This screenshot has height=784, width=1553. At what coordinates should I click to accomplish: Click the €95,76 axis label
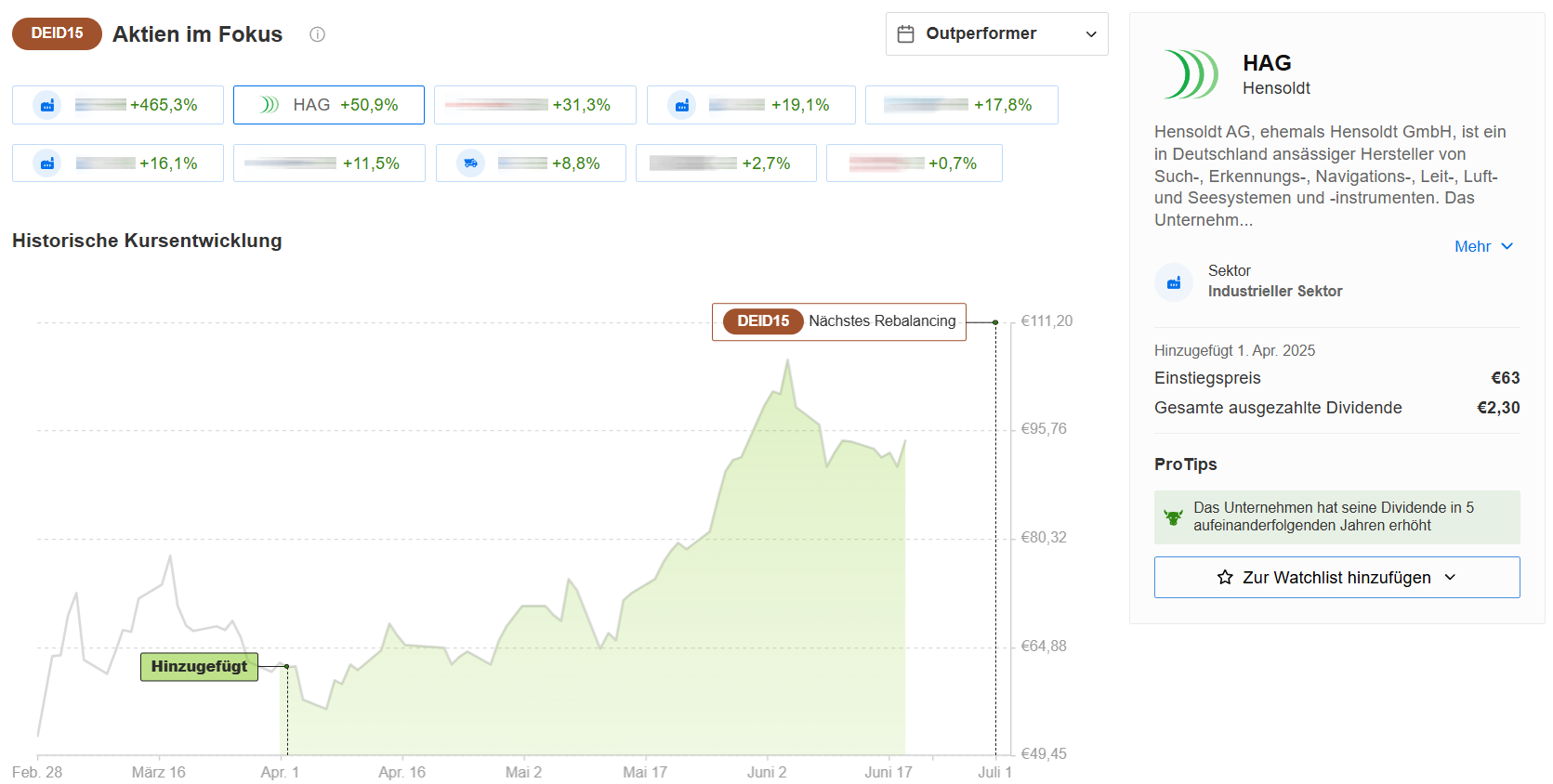coord(1044,429)
